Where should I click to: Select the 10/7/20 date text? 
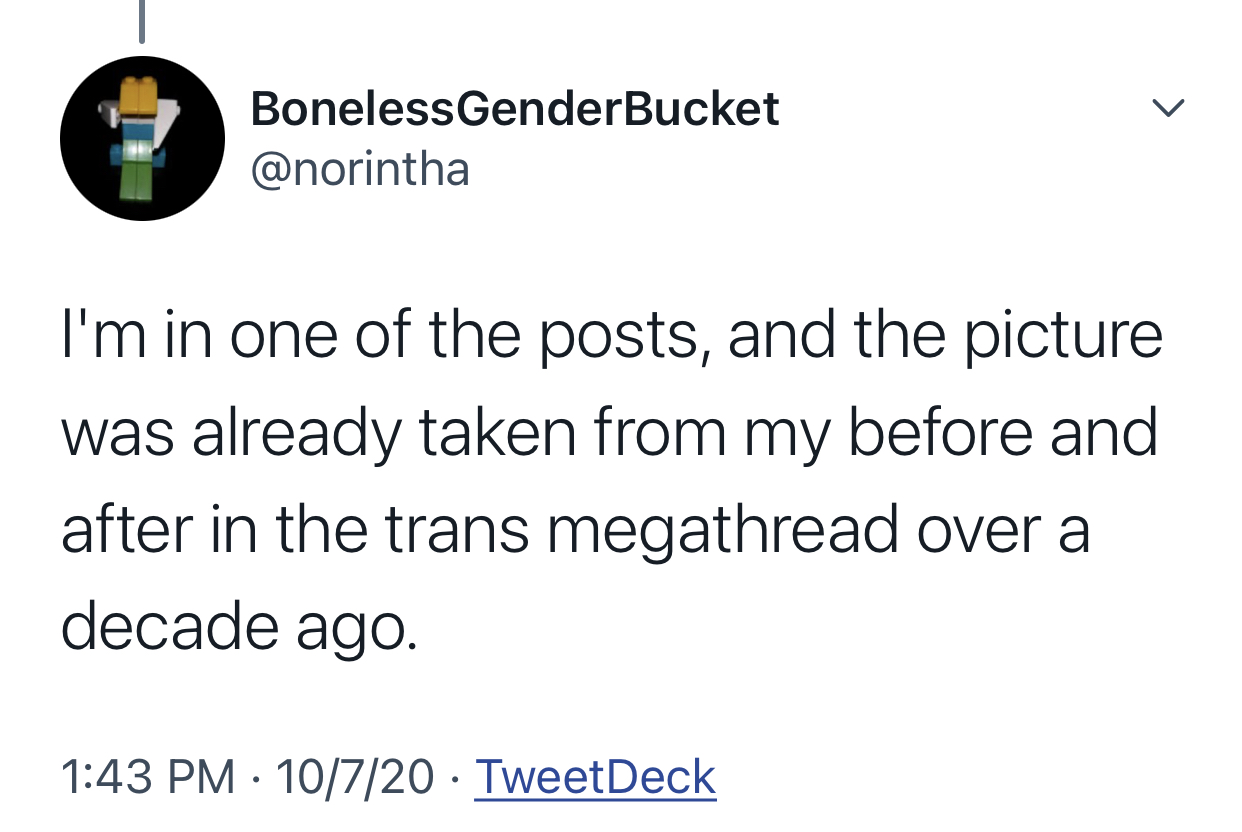click(x=355, y=777)
